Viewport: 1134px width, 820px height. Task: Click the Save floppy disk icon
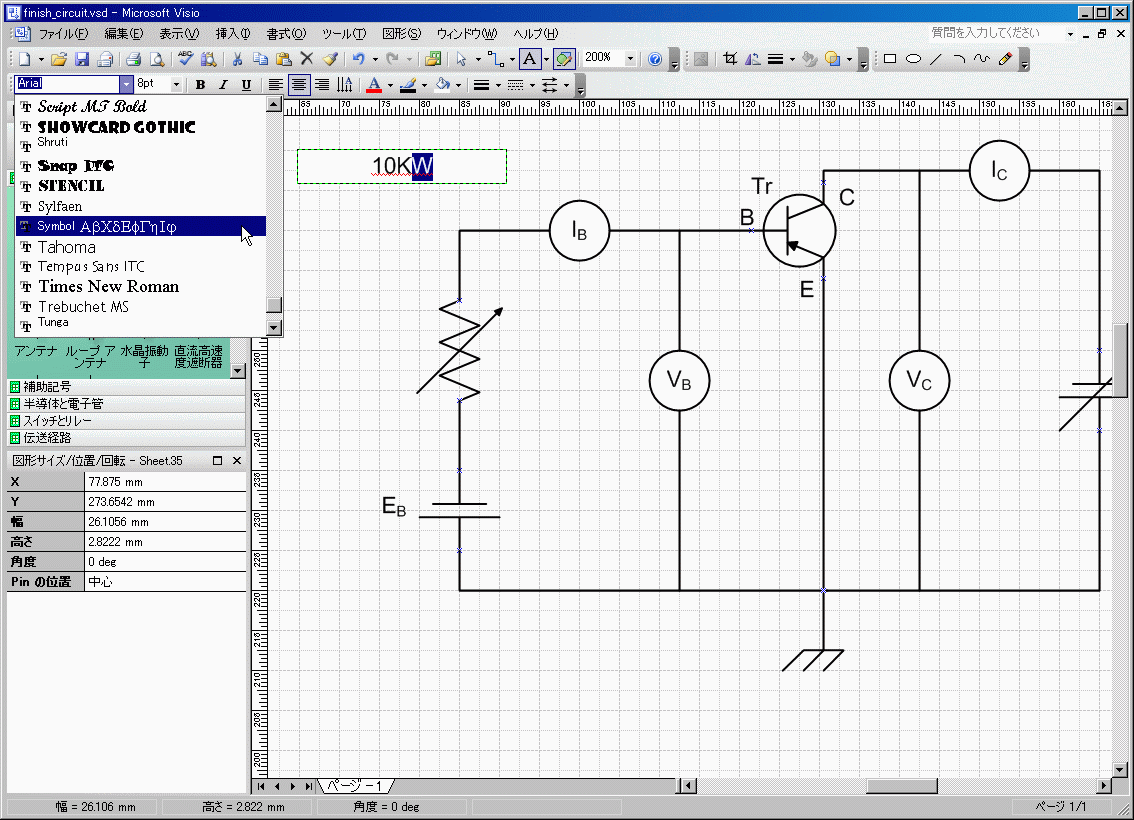coord(82,59)
